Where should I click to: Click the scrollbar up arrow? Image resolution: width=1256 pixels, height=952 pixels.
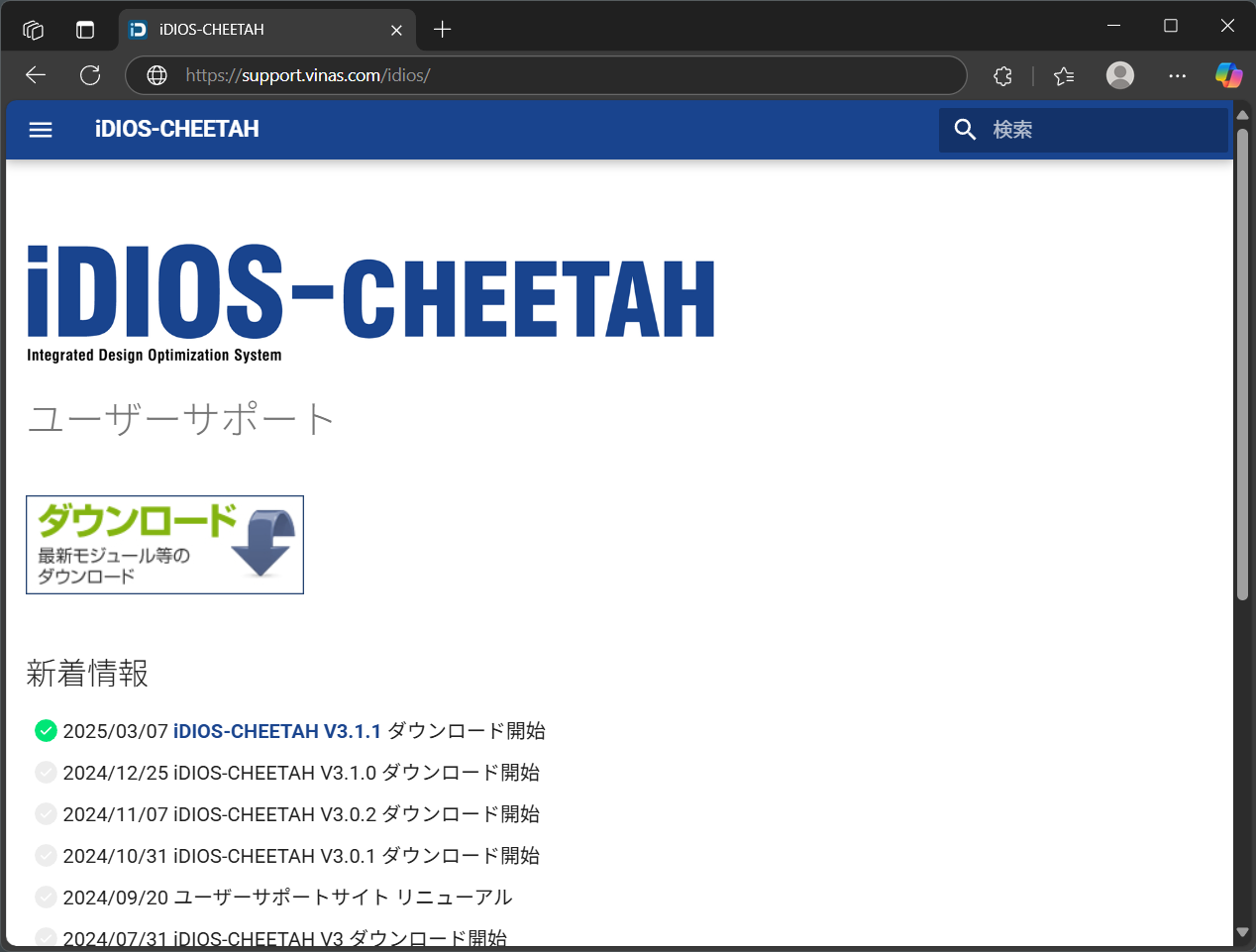(x=1242, y=115)
